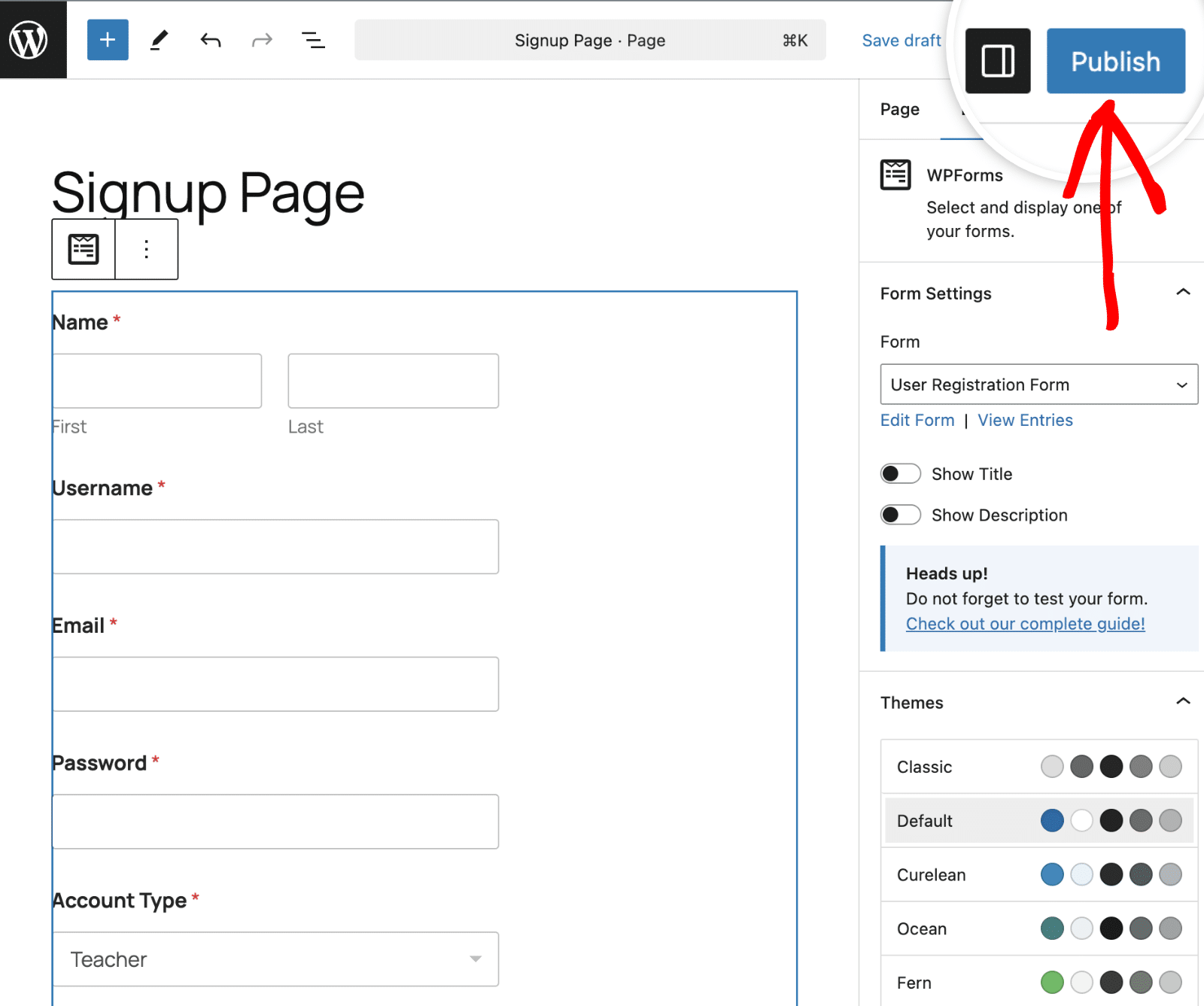Screen dimensions: 1204x1006
Task: Switch to the Page tab in sidebar
Action: click(900, 109)
